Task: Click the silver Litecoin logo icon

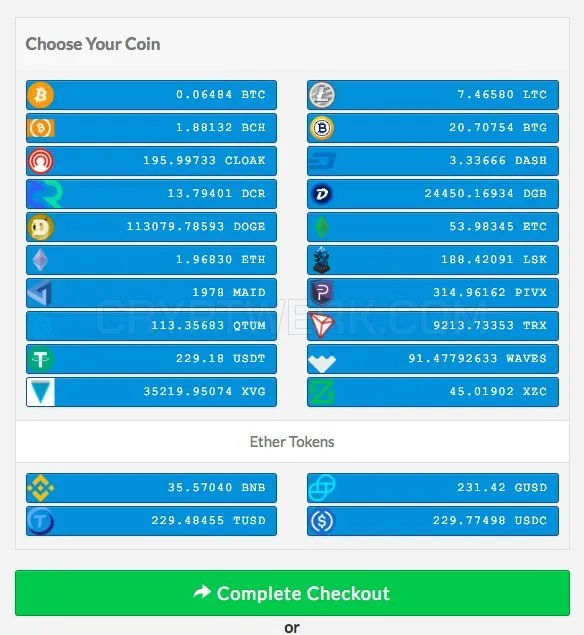Action: 322,95
